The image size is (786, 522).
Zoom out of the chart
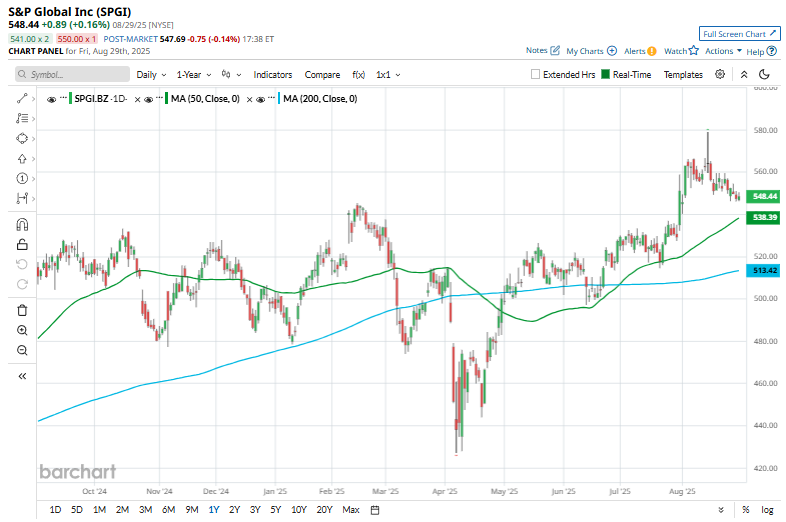[x=22, y=350]
